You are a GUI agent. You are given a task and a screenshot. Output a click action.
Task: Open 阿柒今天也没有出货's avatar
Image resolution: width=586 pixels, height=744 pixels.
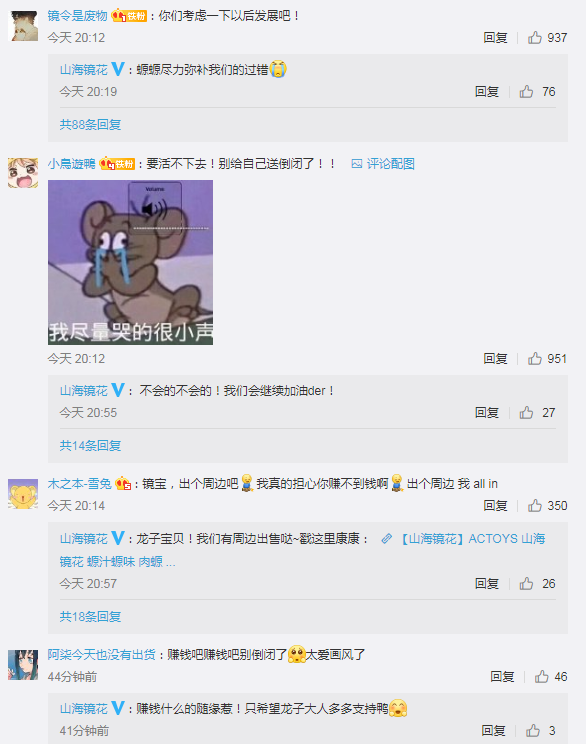[23, 665]
